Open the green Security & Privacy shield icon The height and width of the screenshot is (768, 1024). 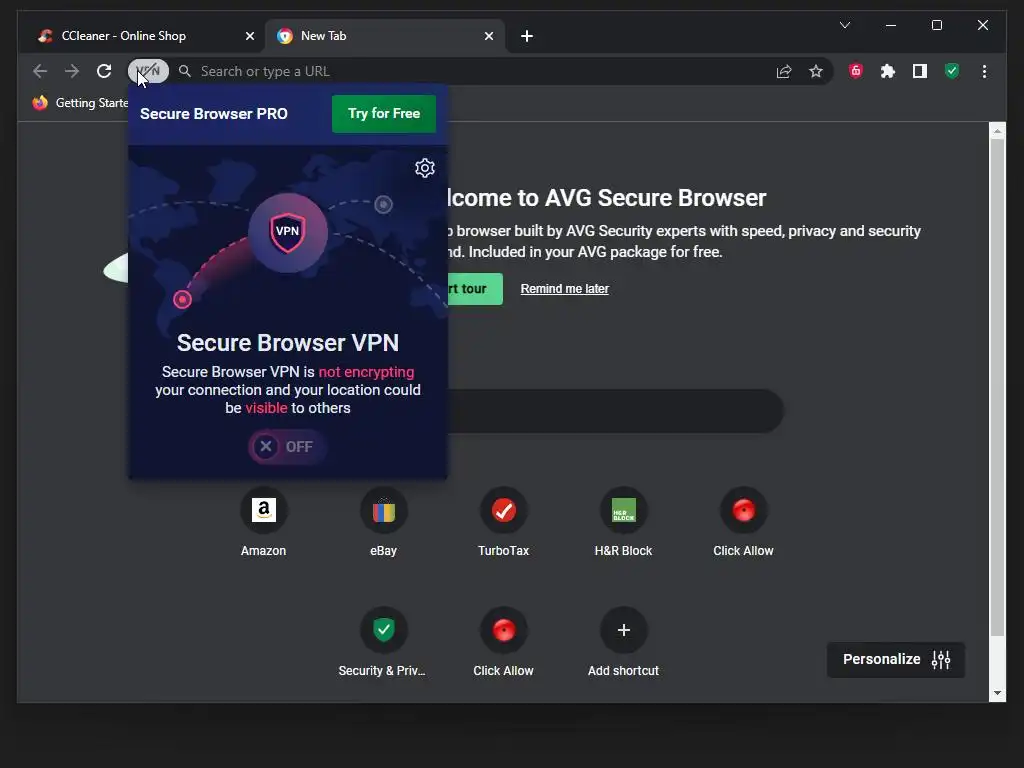952,71
